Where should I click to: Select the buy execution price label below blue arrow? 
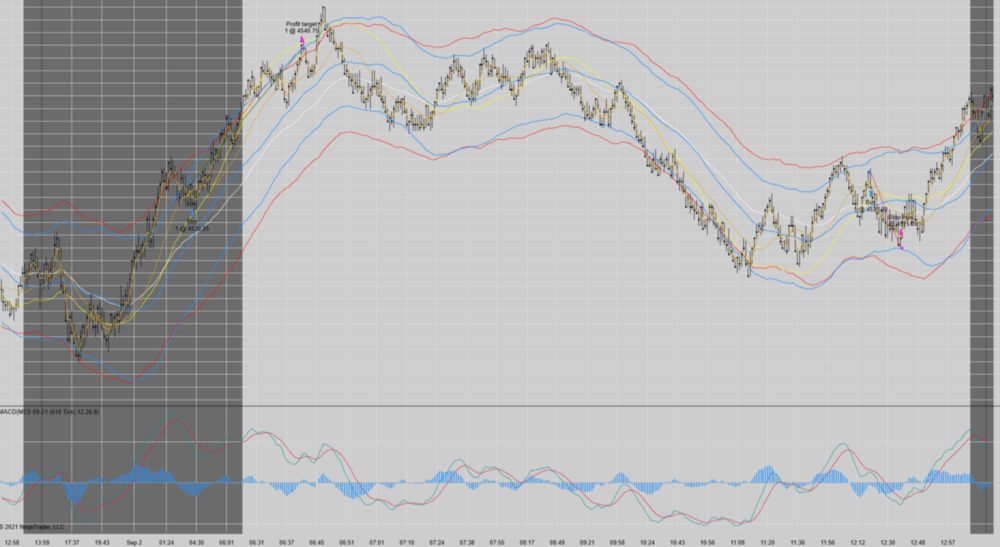click(193, 228)
